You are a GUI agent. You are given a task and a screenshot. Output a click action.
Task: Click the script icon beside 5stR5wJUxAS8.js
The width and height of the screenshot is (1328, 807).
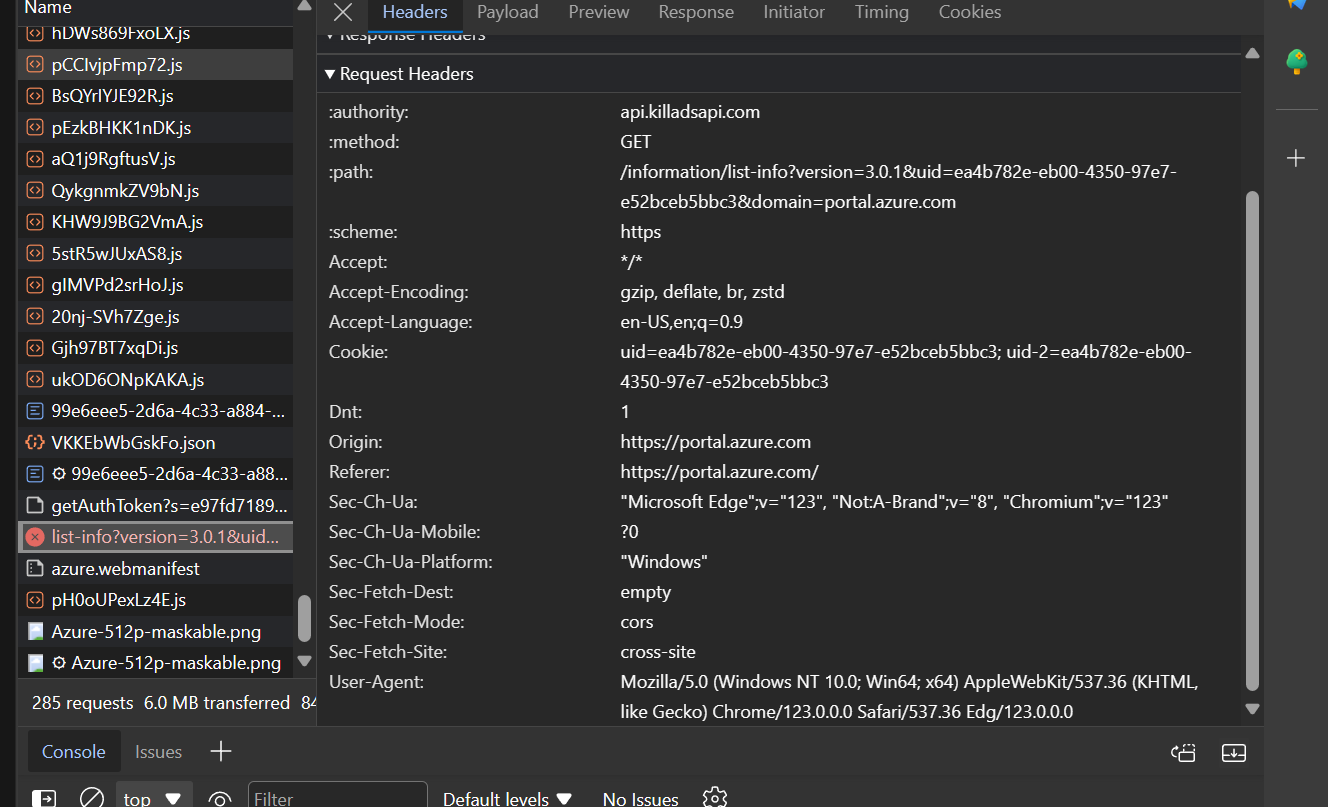(35, 254)
